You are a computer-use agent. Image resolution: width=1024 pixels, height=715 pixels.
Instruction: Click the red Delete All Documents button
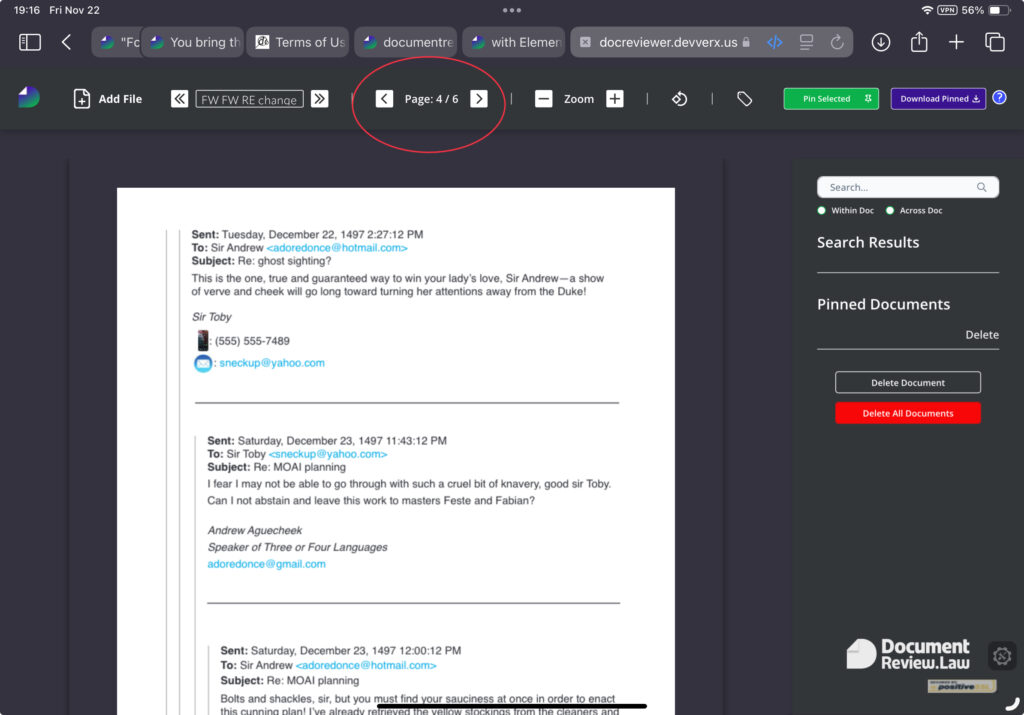[907, 413]
